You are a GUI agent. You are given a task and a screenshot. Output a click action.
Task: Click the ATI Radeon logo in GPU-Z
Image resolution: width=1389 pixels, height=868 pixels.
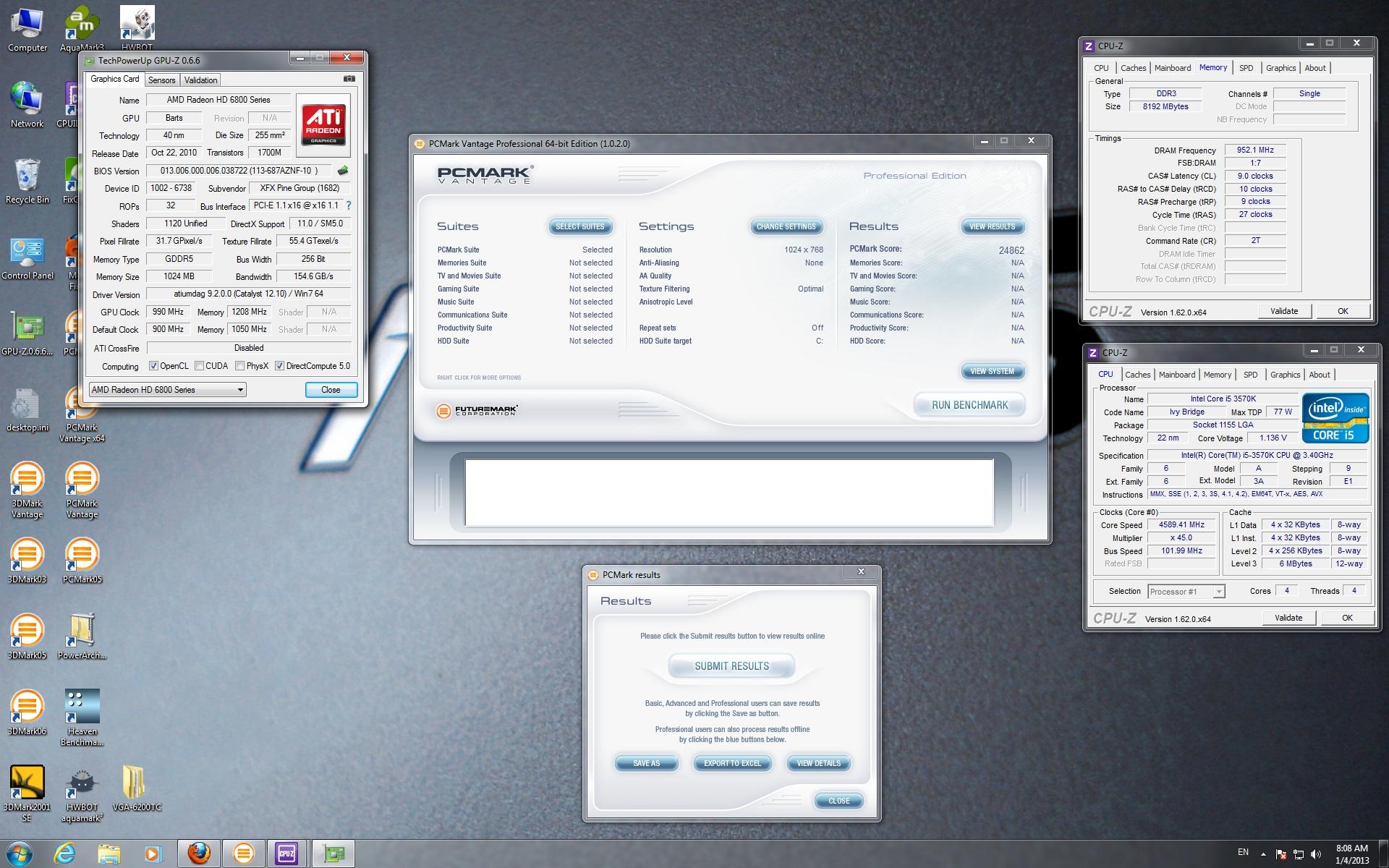tap(323, 125)
